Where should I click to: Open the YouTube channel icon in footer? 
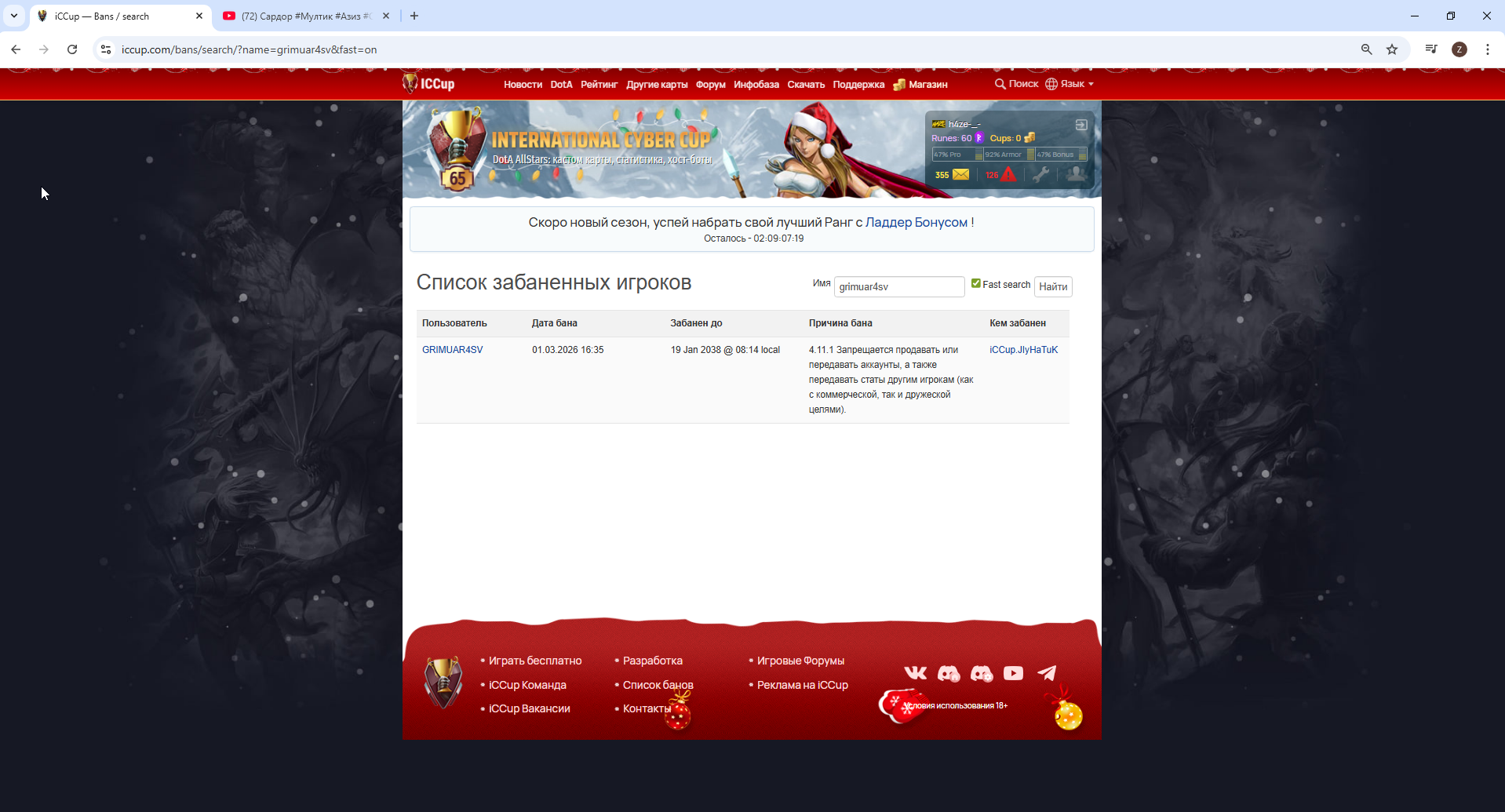[1013, 673]
